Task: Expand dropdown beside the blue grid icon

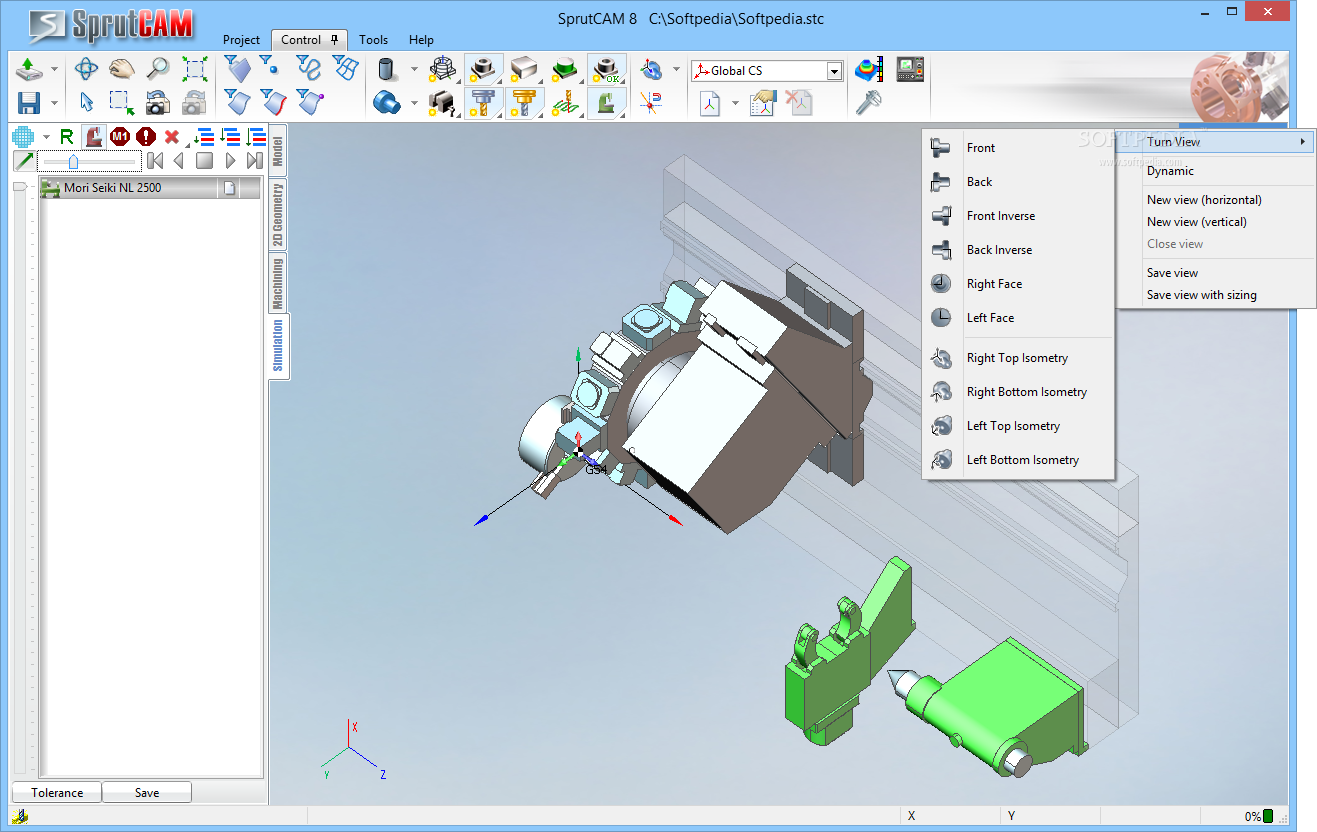Action: (x=46, y=138)
